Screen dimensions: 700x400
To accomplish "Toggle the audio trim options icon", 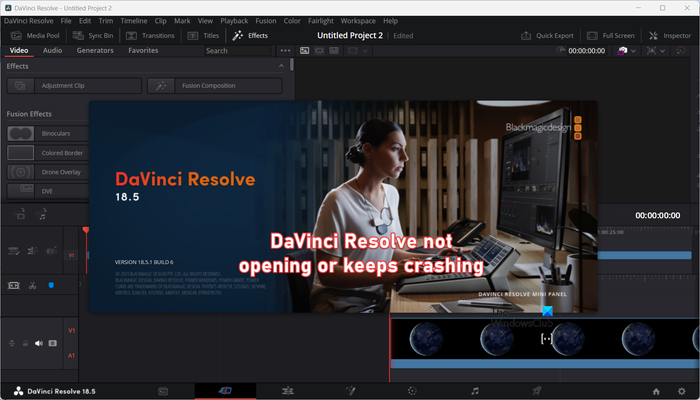I will point(33,251).
